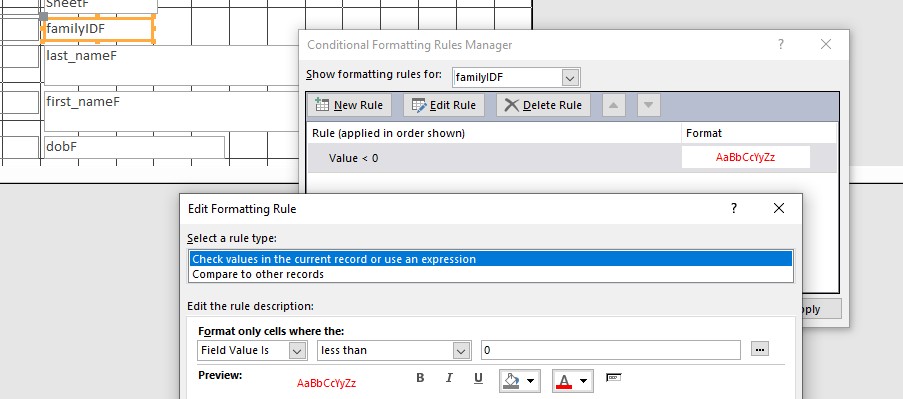Select the last_nameF text box on form
This screenshot has height=399, width=903.
point(171,65)
